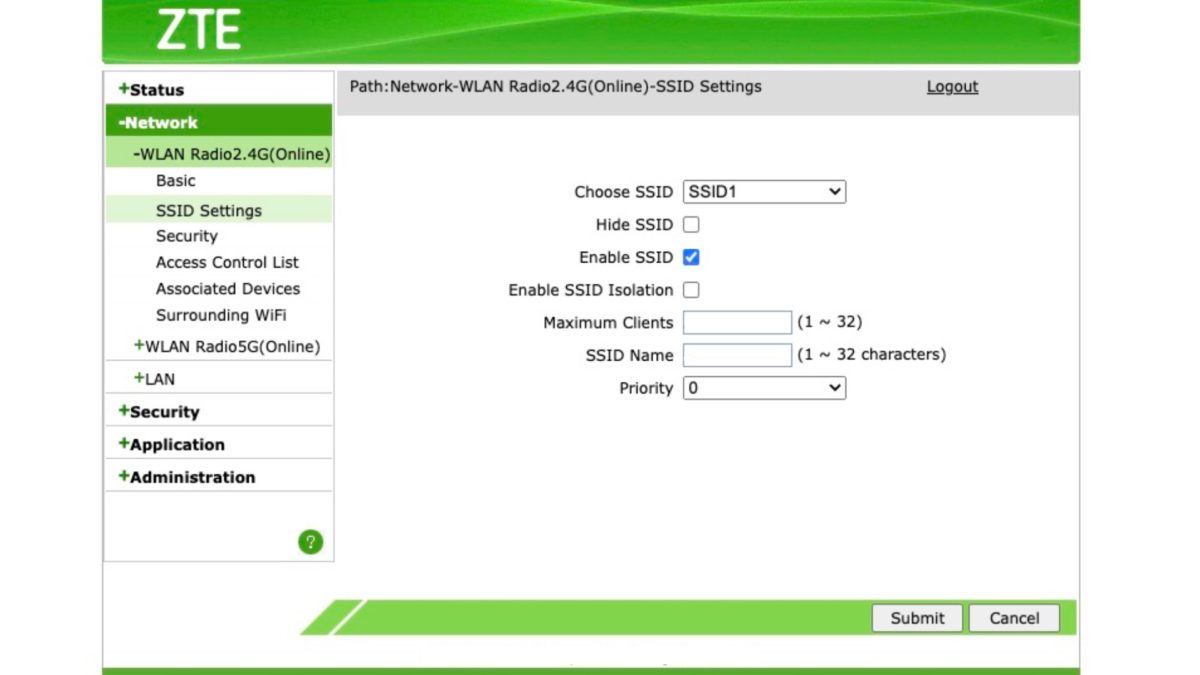Click the ZTE logo in header
This screenshot has height=675, width=1200.
point(198,31)
